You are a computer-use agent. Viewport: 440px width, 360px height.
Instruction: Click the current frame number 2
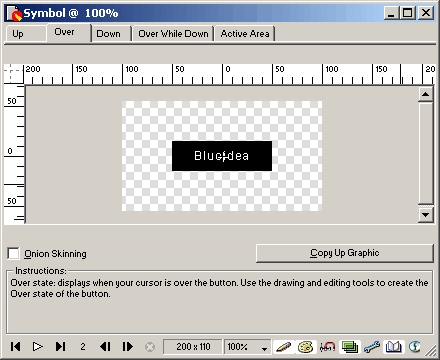coord(83,347)
